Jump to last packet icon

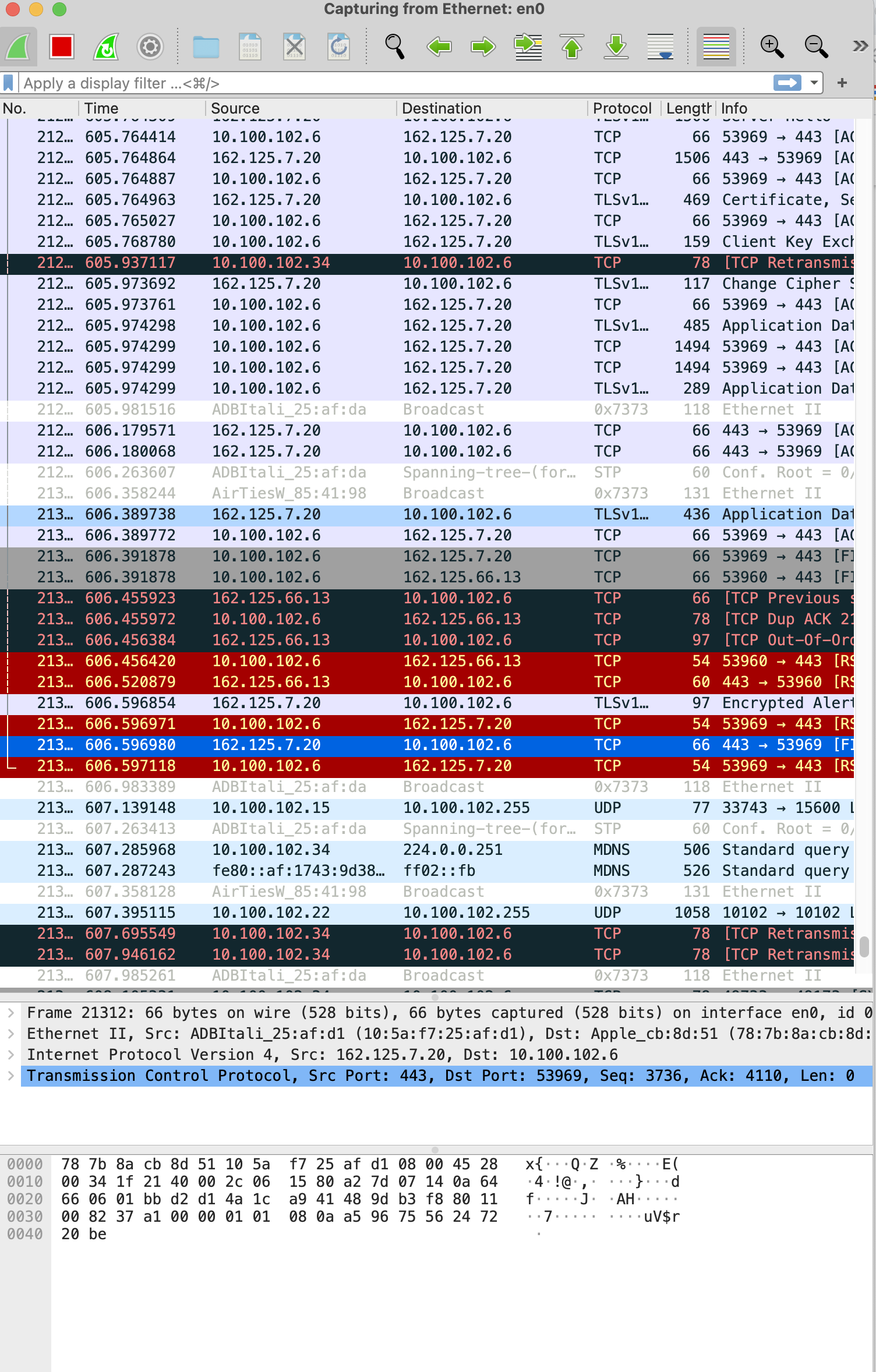pos(616,47)
